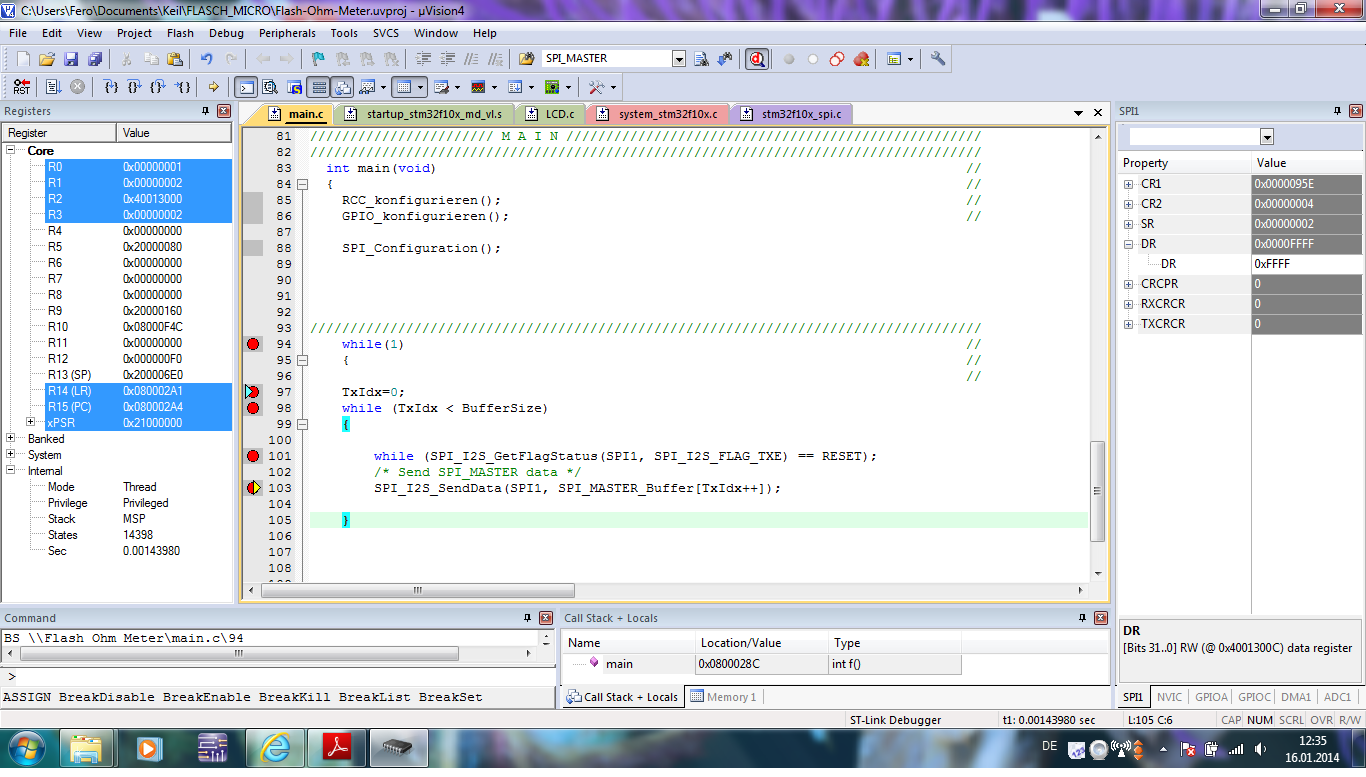Open the Debug menu

tap(225, 33)
